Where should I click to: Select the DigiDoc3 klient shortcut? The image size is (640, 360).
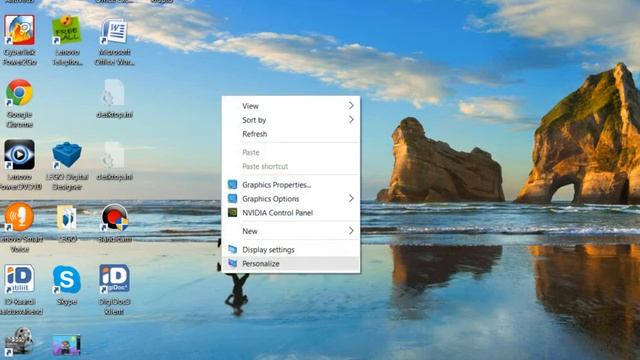(114, 290)
